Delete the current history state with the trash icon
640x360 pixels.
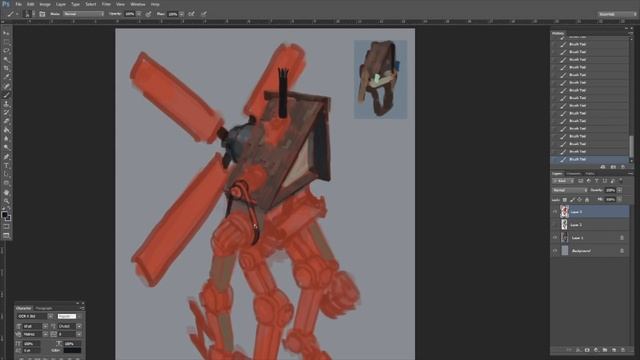click(623, 167)
